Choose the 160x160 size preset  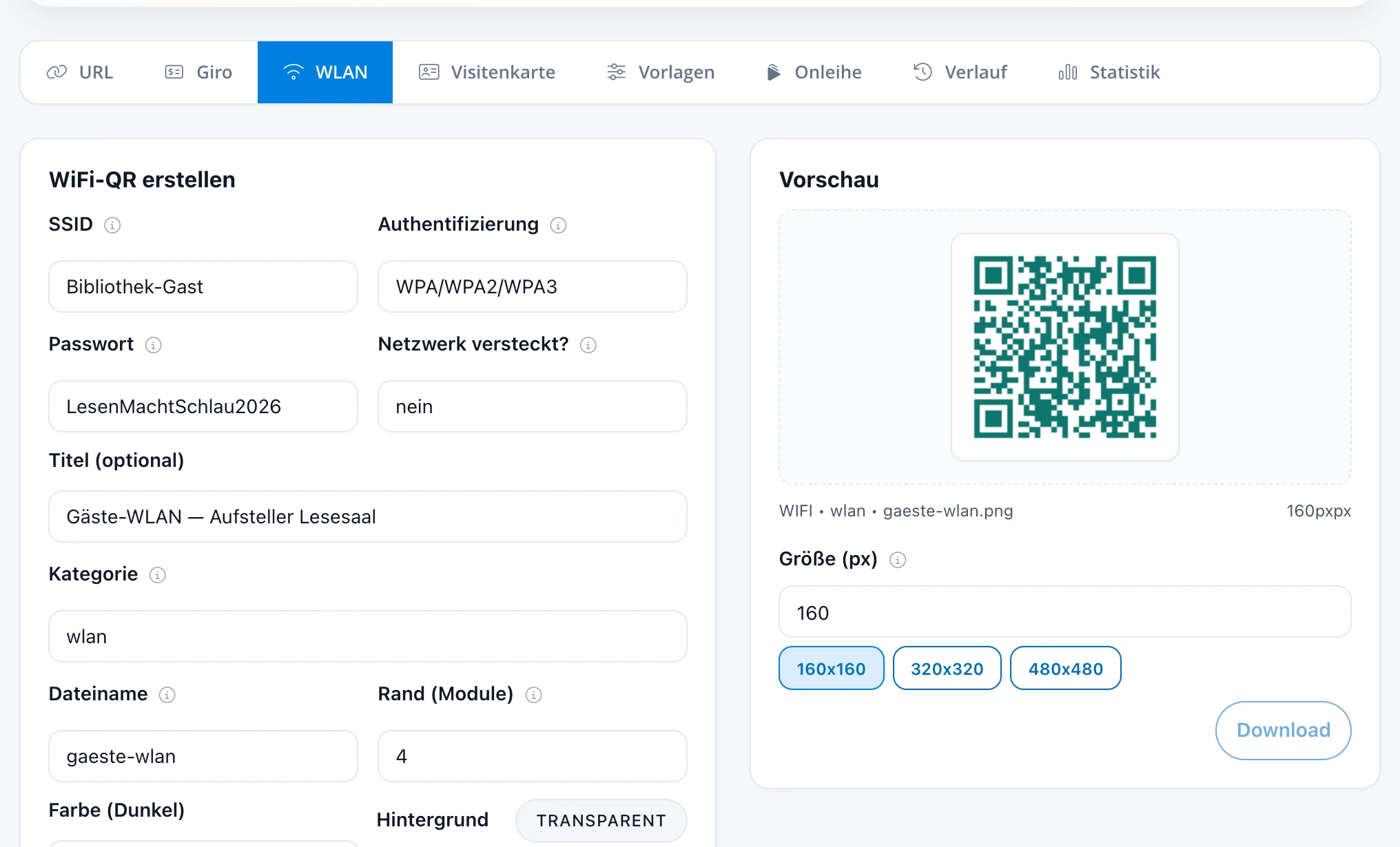(x=832, y=668)
